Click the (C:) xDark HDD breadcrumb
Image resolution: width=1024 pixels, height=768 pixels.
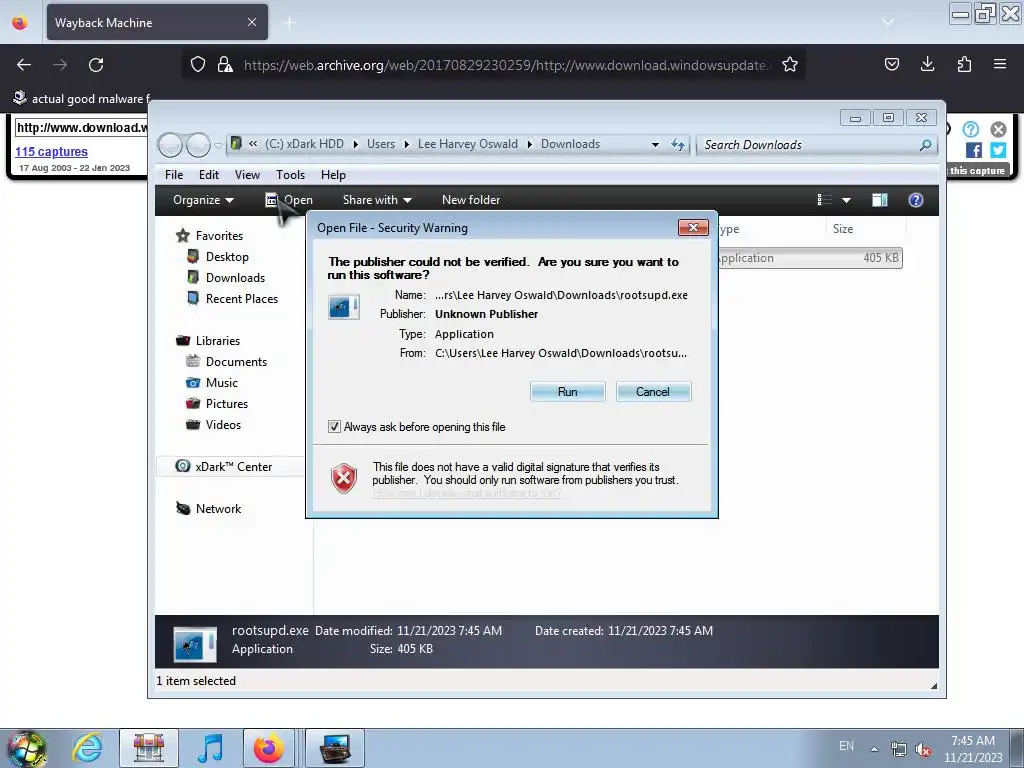304,144
